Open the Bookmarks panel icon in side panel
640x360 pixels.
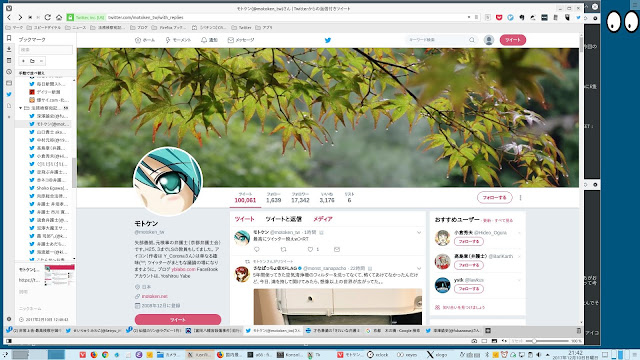coord(9,38)
